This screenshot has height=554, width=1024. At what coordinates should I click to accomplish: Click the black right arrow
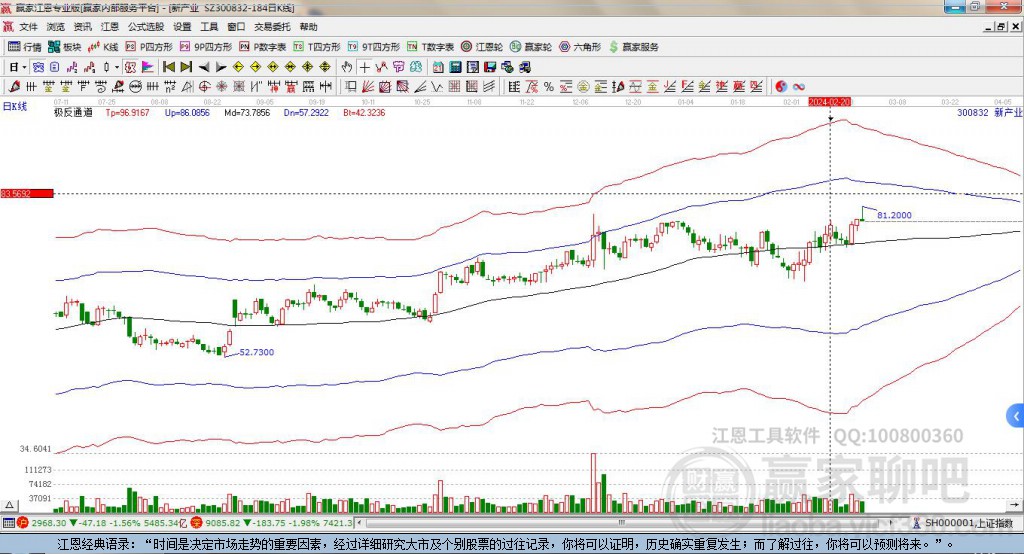pyautogui.click(x=221, y=67)
